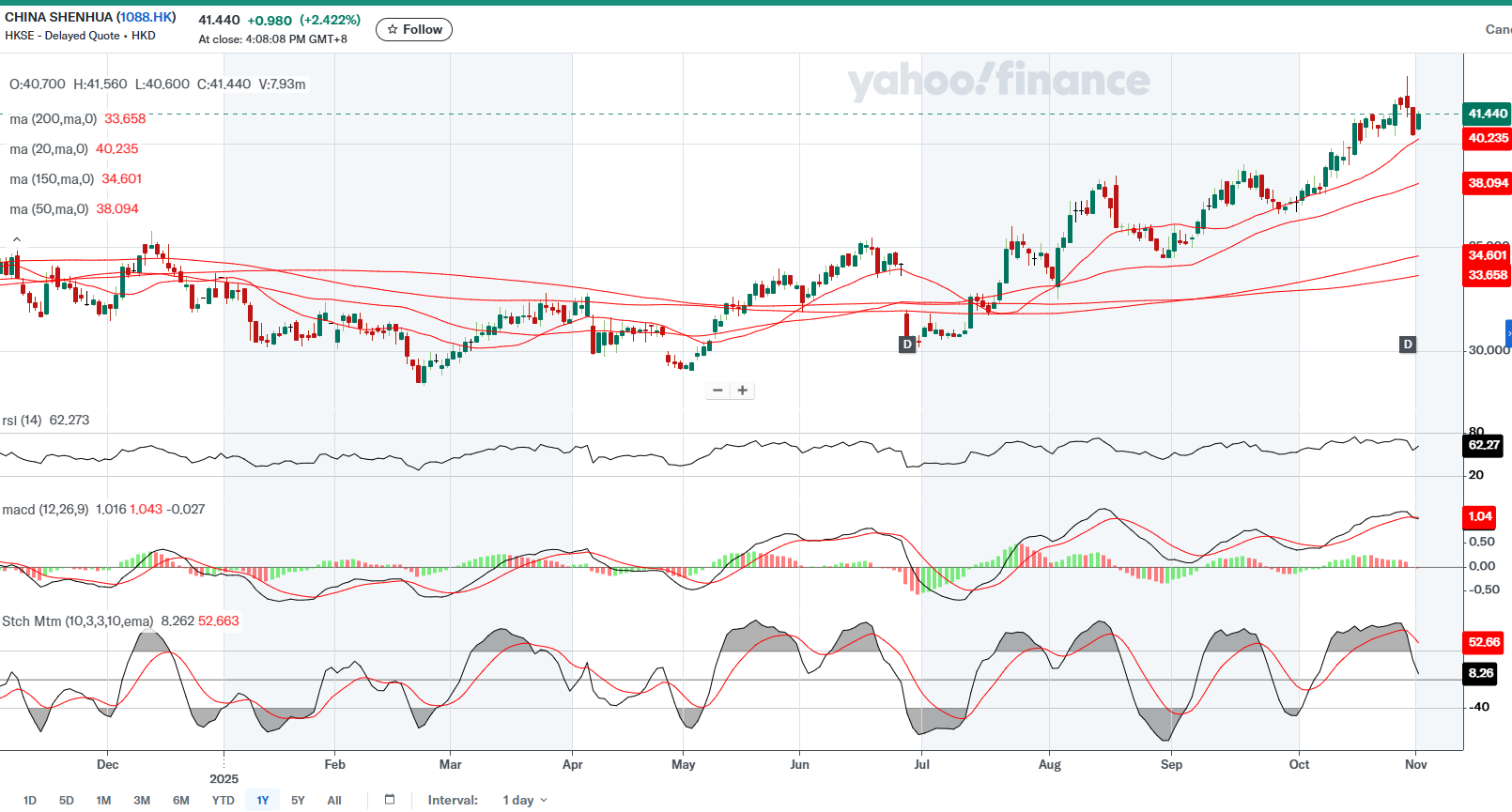Click the 41.440 current price tag

pos(1488,114)
